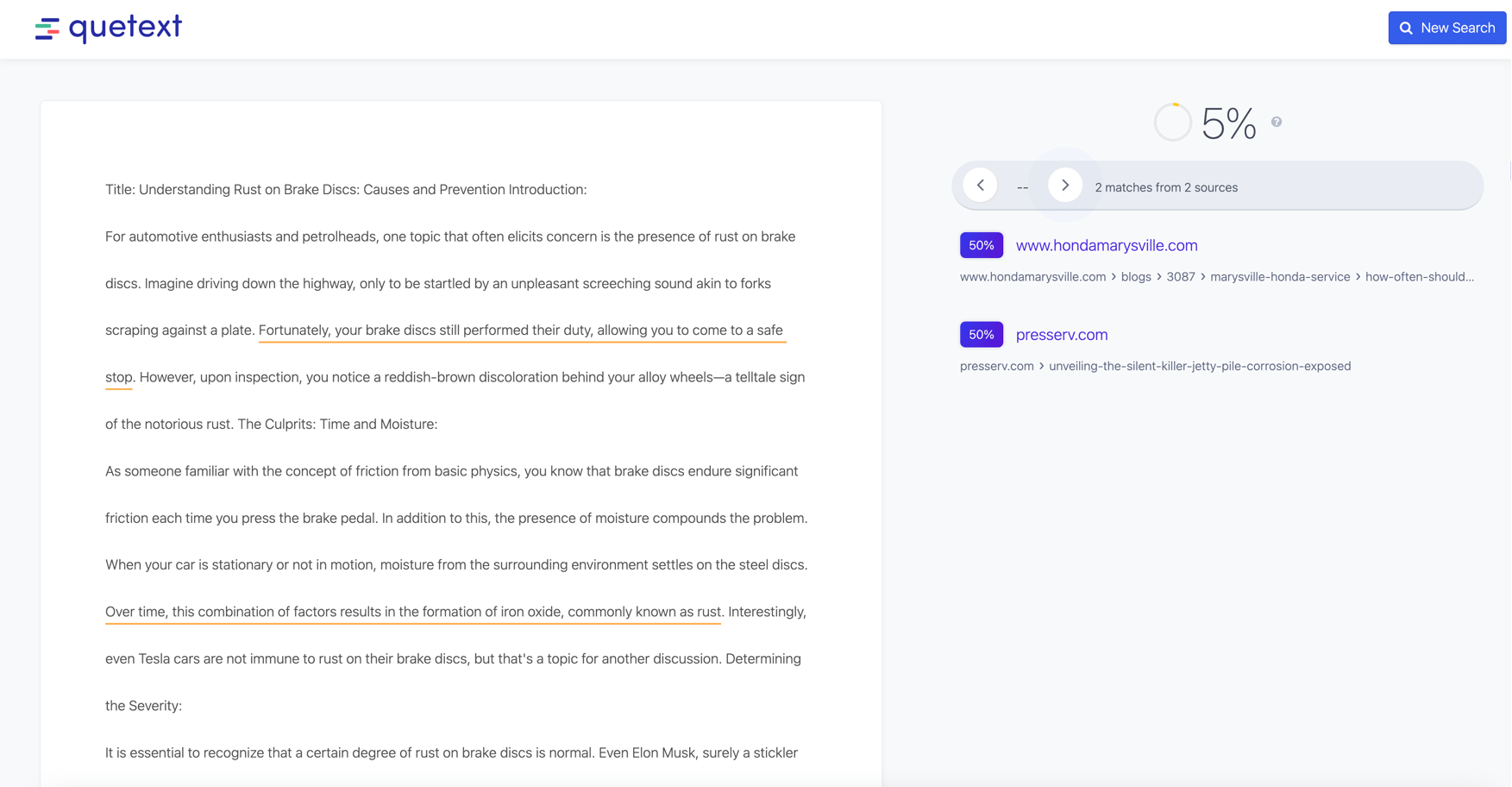
Task: Select the highlighted "Over time, this combination" sentence
Action: pyautogui.click(x=413, y=612)
